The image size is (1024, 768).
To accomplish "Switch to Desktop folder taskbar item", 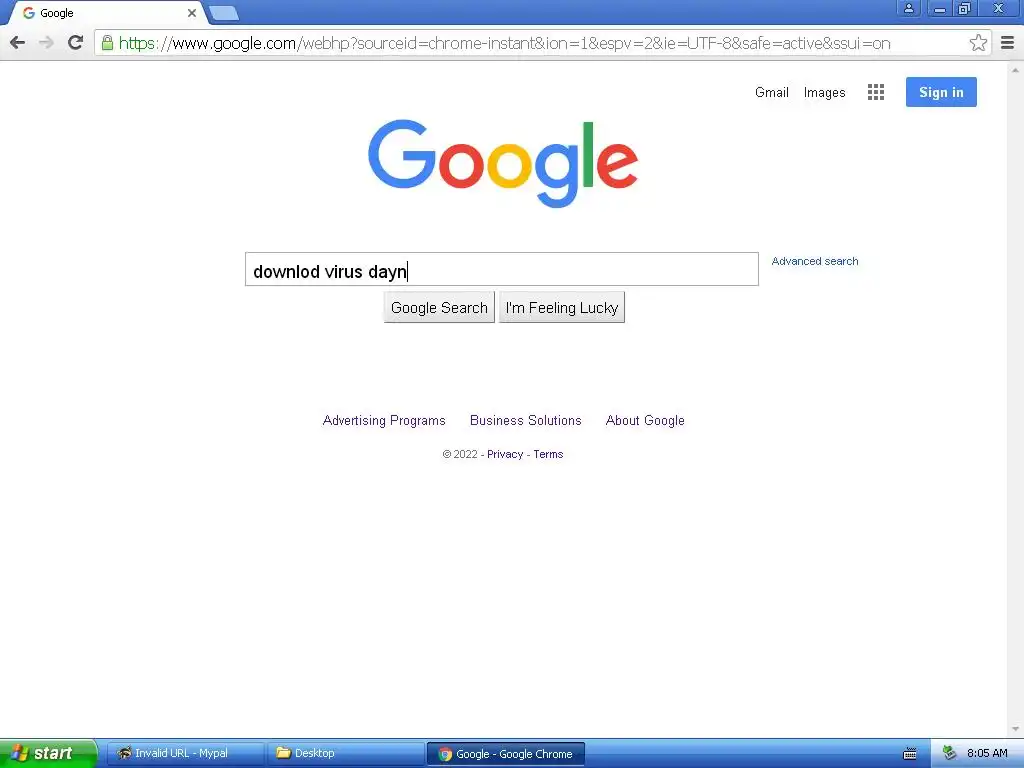I will tap(345, 753).
